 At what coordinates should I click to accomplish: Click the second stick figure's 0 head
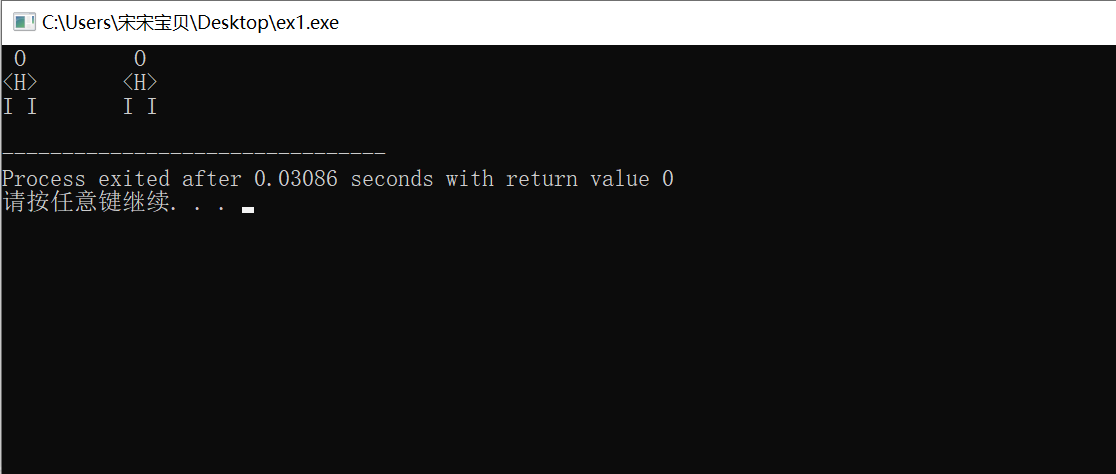(x=140, y=59)
